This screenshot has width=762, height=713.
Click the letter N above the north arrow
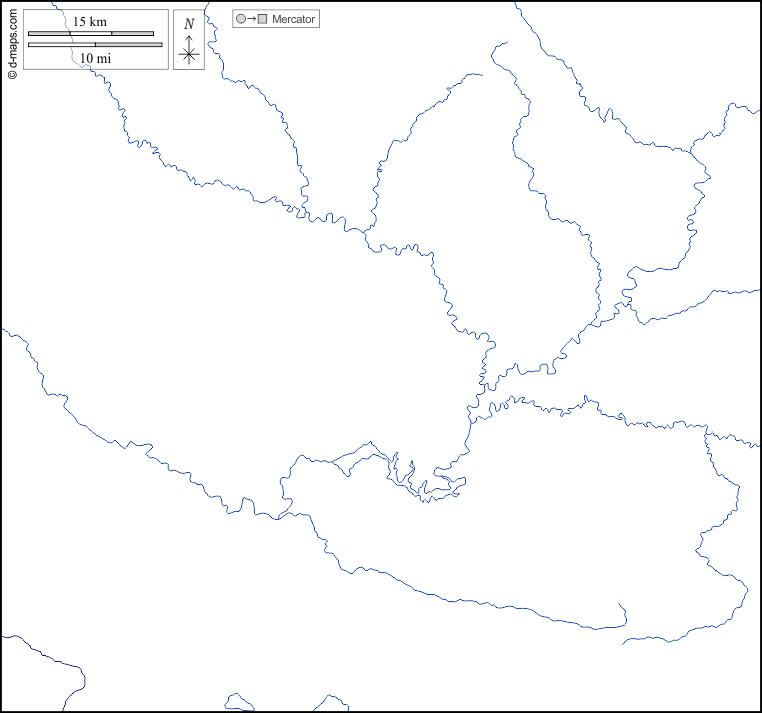tap(189, 24)
